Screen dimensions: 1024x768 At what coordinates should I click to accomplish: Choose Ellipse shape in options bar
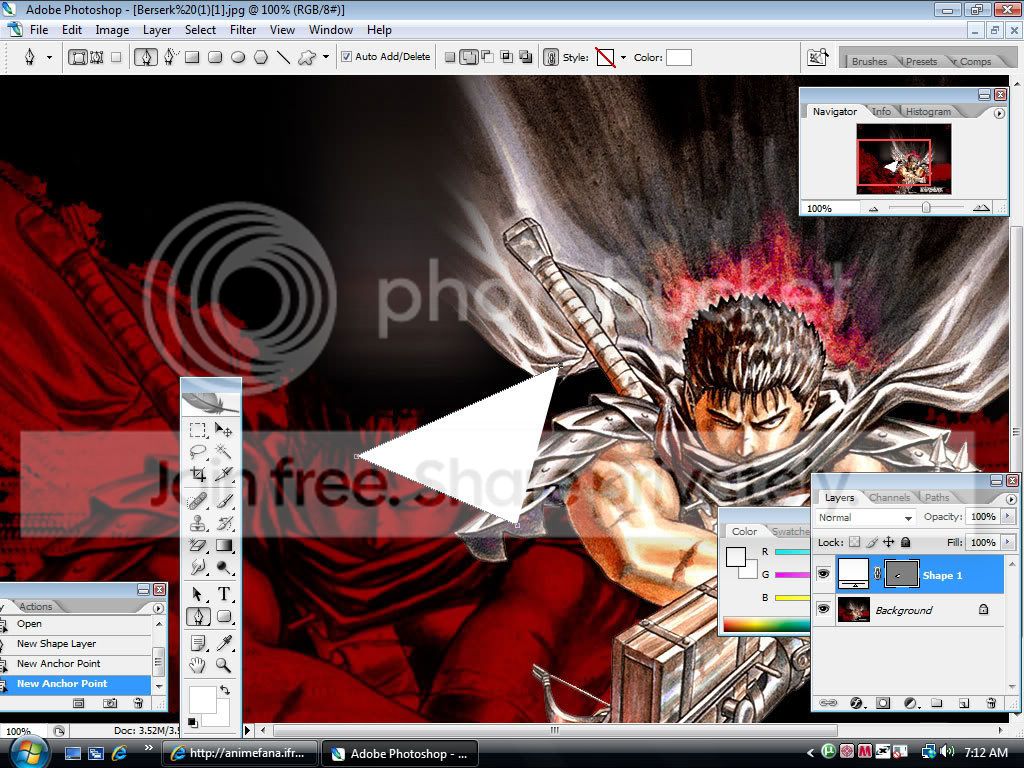coord(238,57)
